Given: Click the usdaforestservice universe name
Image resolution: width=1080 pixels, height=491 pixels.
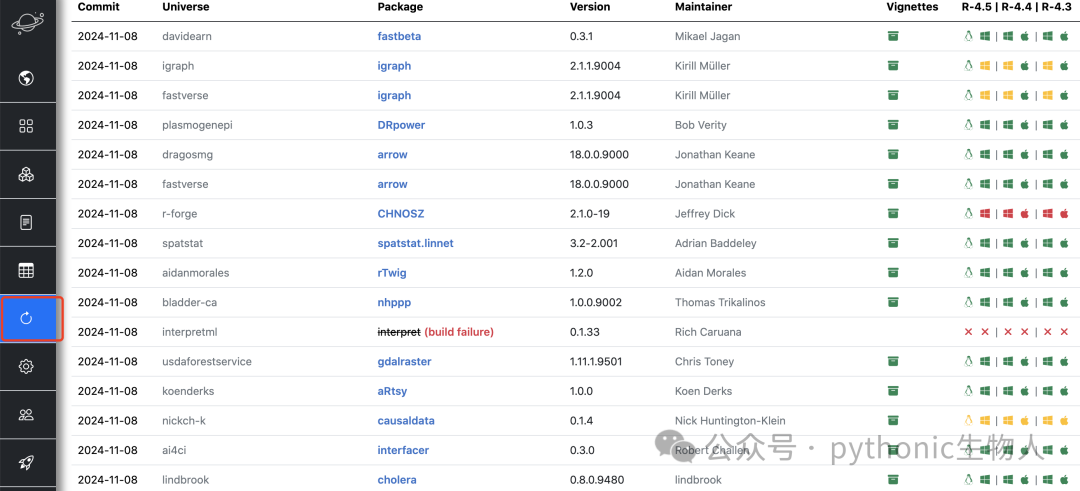Looking at the screenshot, I should [207, 362].
